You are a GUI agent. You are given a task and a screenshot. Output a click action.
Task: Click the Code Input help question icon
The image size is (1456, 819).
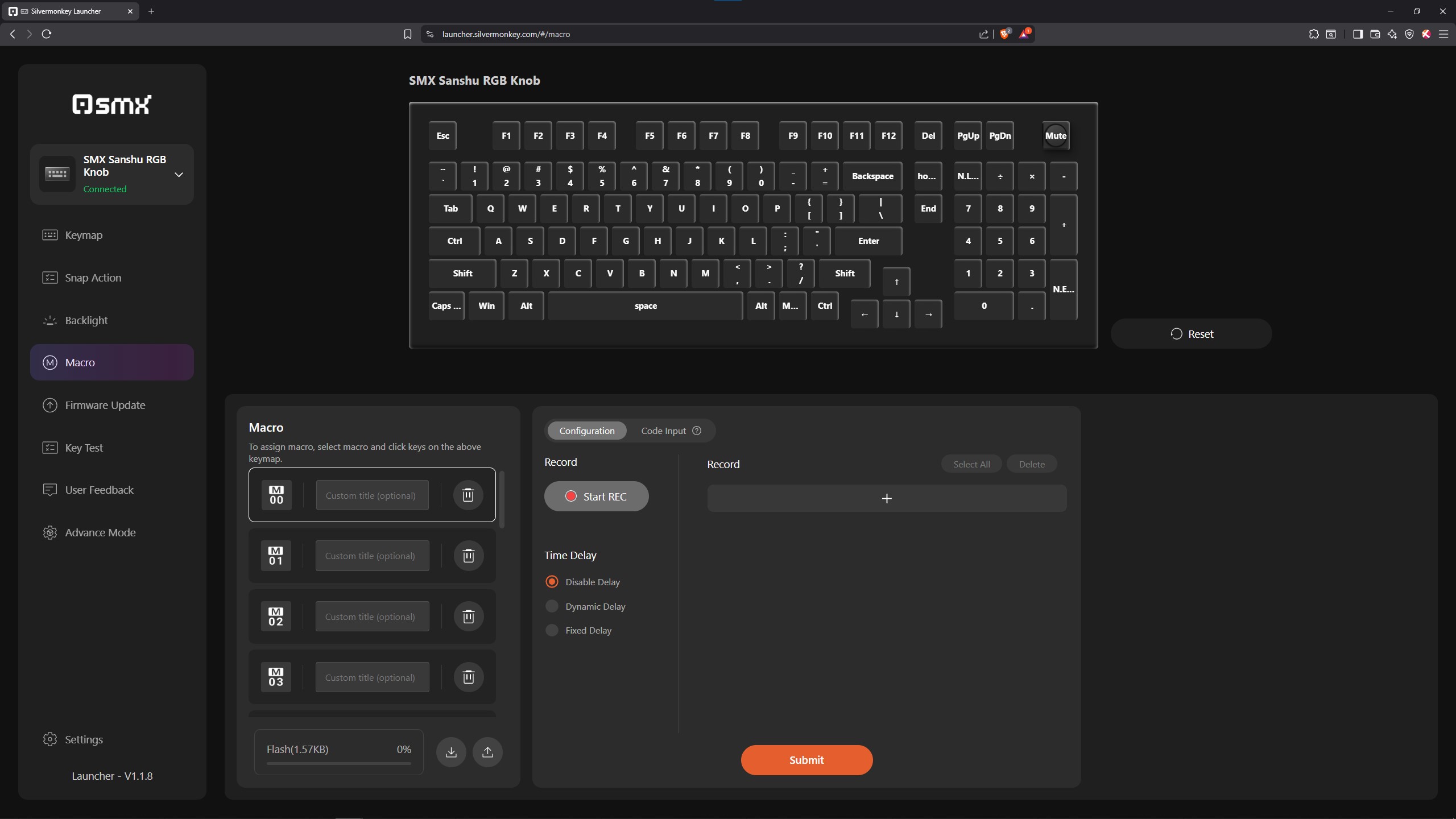(x=697, y=431)
